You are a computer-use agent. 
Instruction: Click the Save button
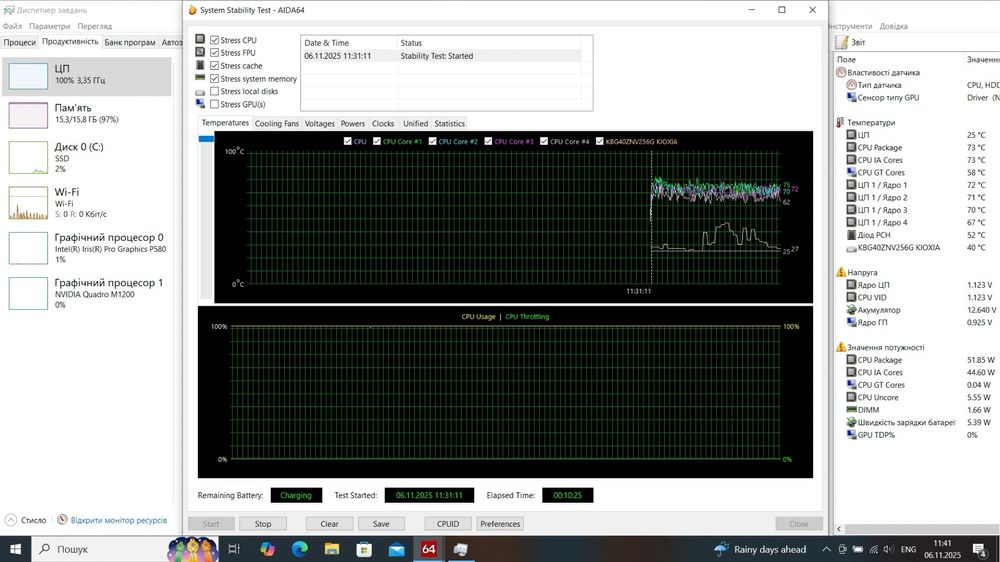tap(381, 524)
